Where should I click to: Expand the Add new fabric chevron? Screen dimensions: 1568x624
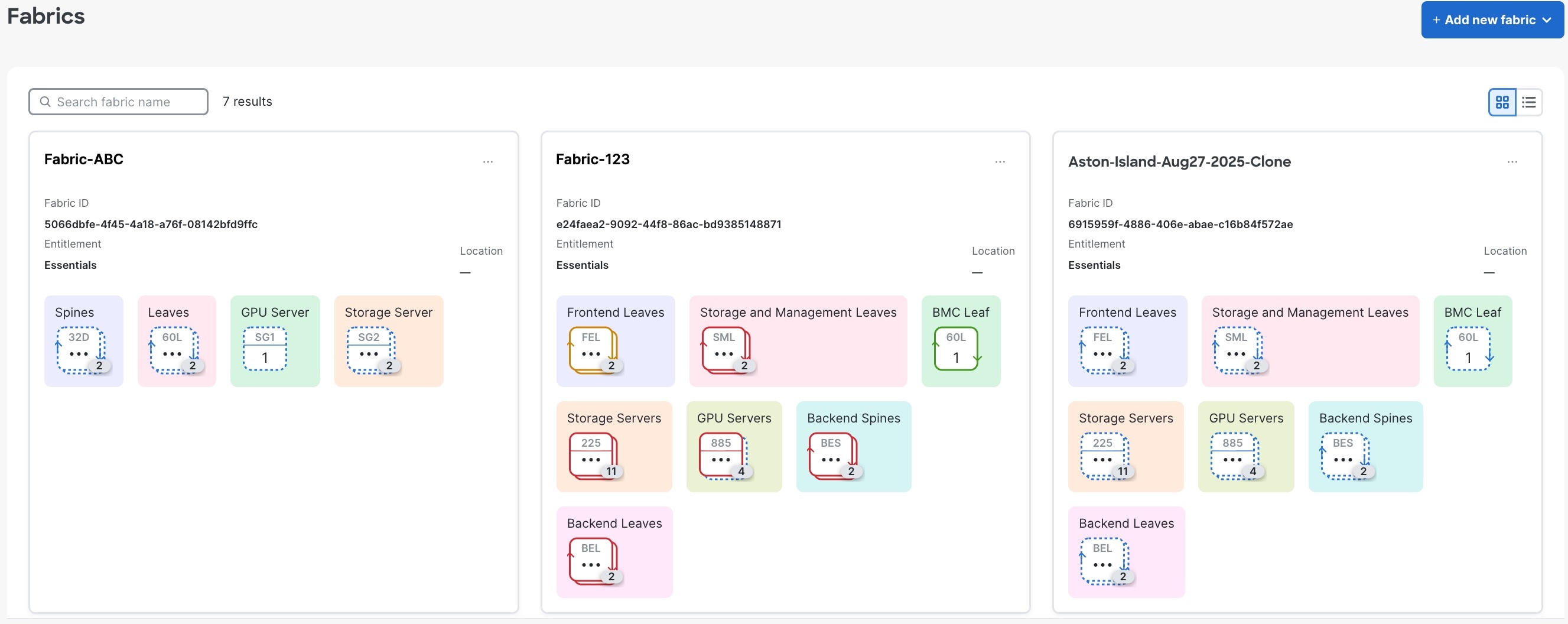[1548, 19]
